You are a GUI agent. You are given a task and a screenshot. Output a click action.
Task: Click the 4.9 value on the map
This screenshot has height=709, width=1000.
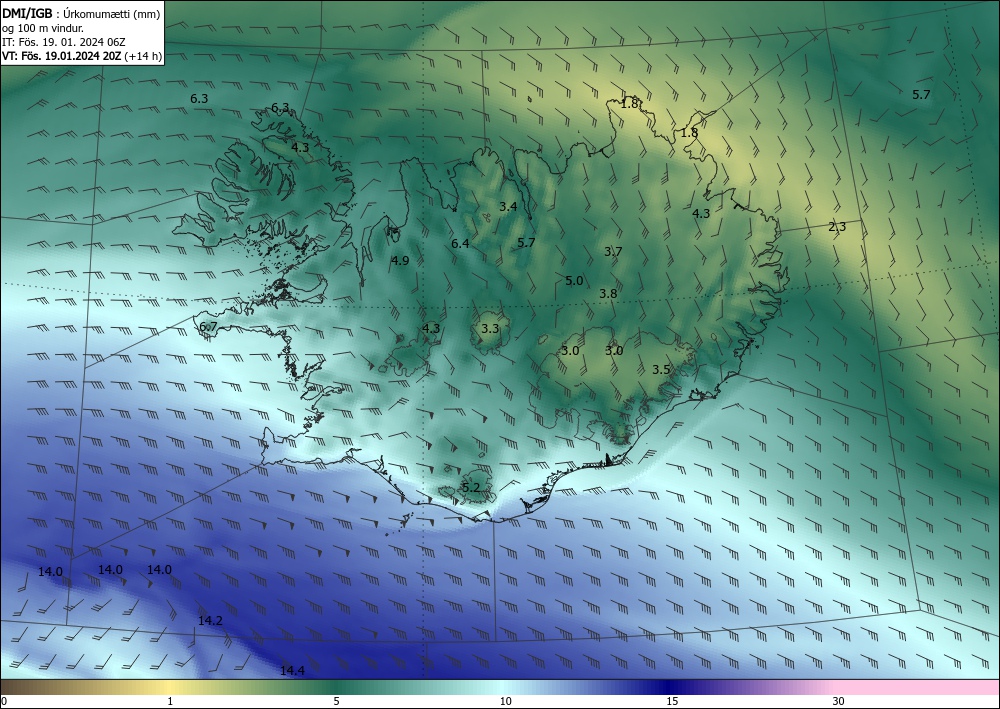[401, 261]
